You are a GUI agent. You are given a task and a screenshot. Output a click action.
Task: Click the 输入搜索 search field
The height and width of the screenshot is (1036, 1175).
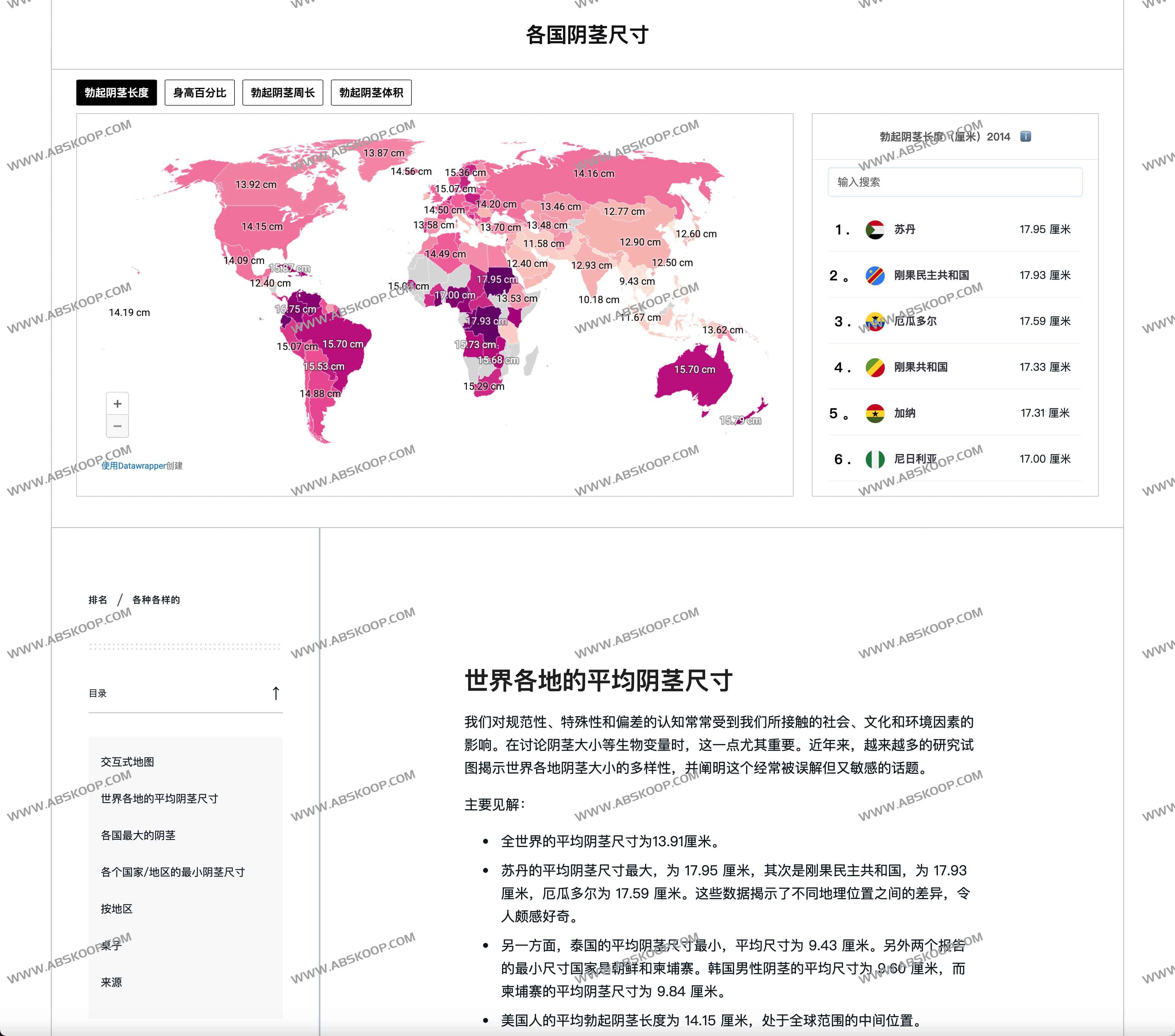pos(954,182)
